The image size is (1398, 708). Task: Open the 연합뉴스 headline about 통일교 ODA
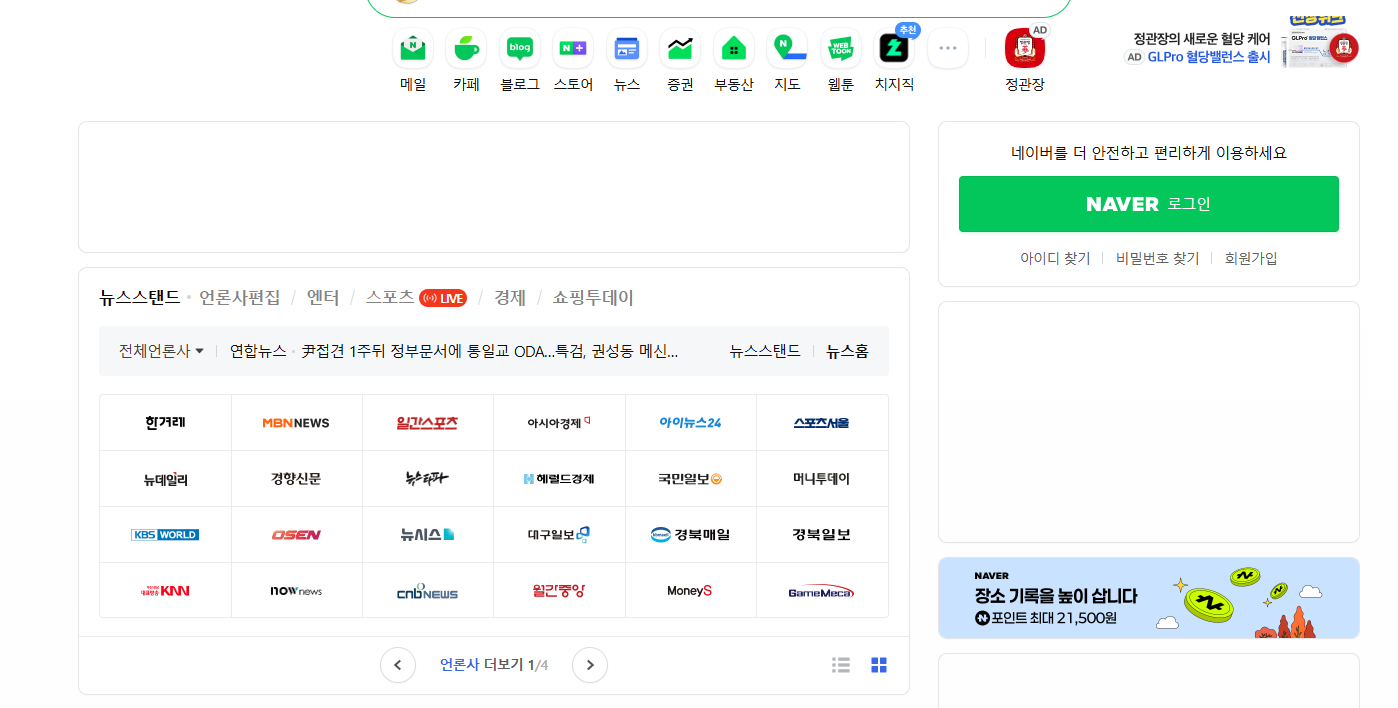click(490, 351)
